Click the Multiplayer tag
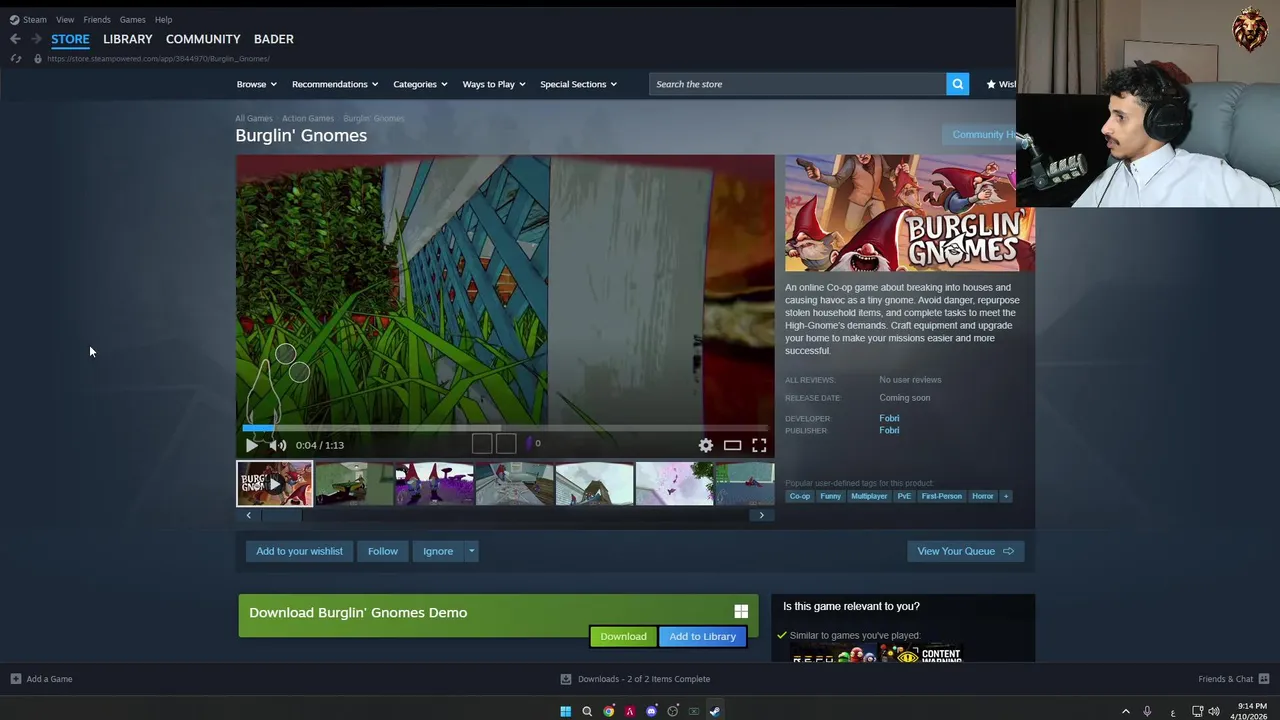Image resolution: width=1280 pixels, height=720 pixels. (869, 496)
